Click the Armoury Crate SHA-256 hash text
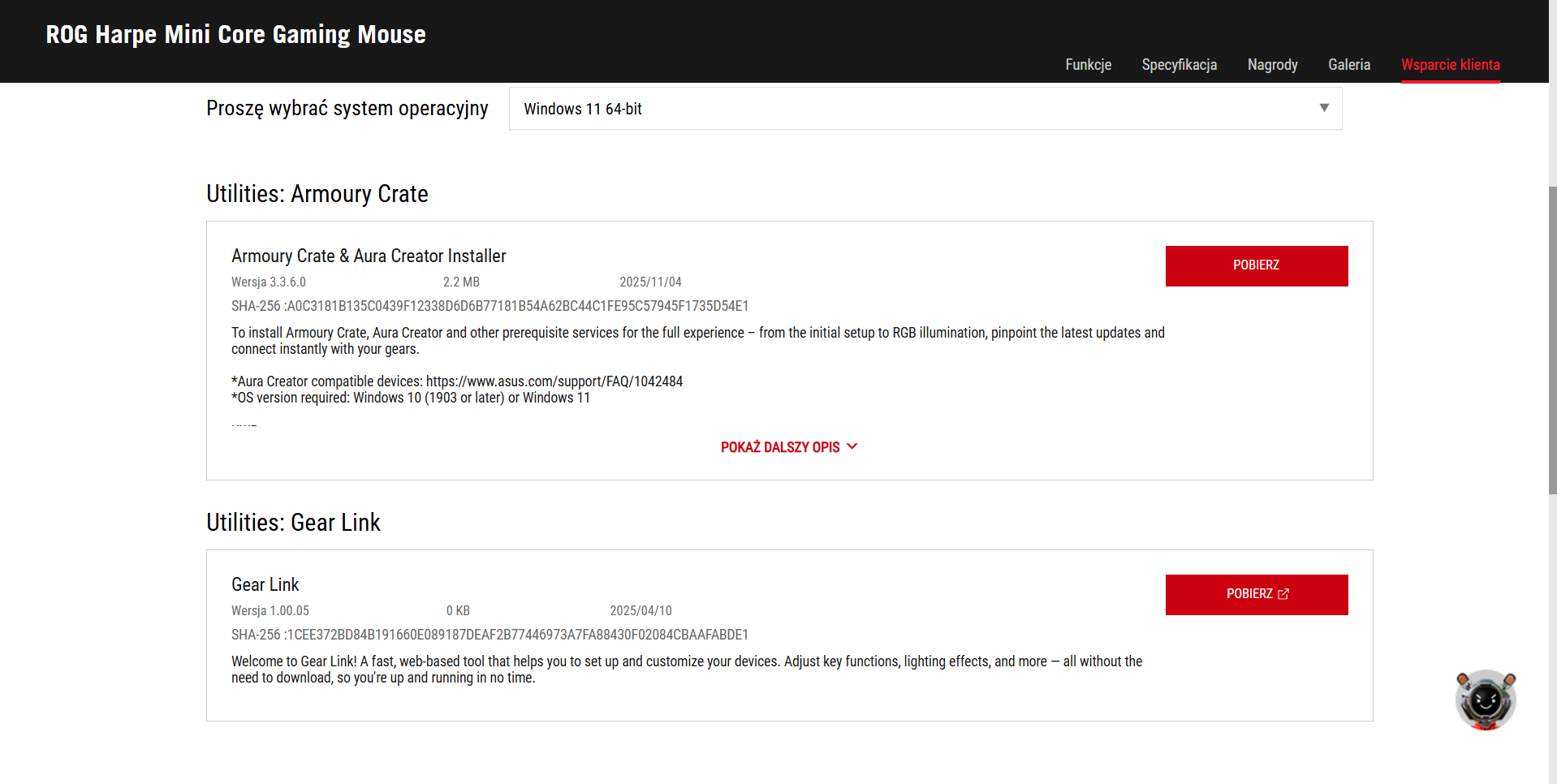This screenshot has height=784, width=1557. pyautogui.click(x=490, y=306)
